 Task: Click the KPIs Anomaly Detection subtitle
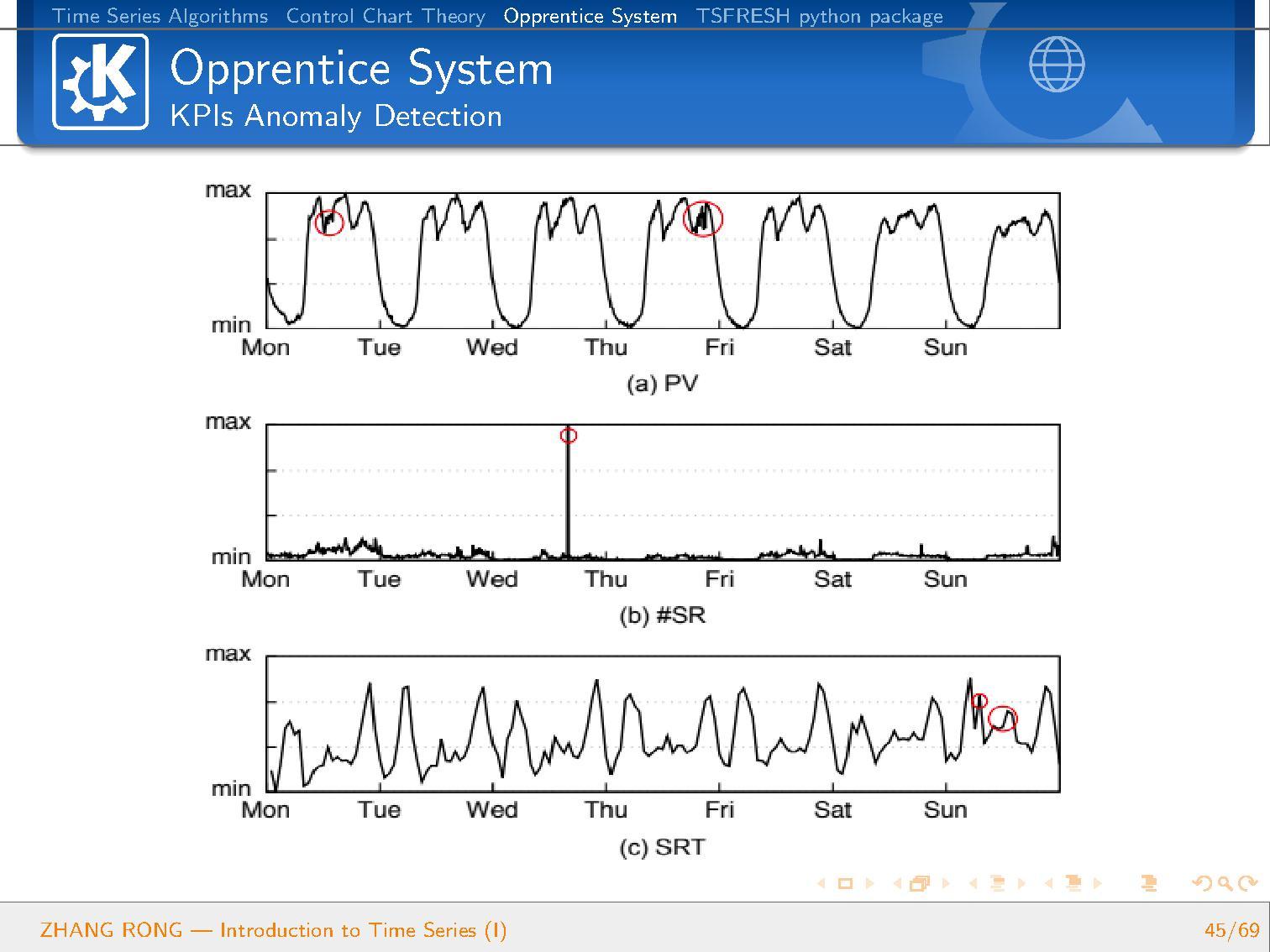click(336, 116)
